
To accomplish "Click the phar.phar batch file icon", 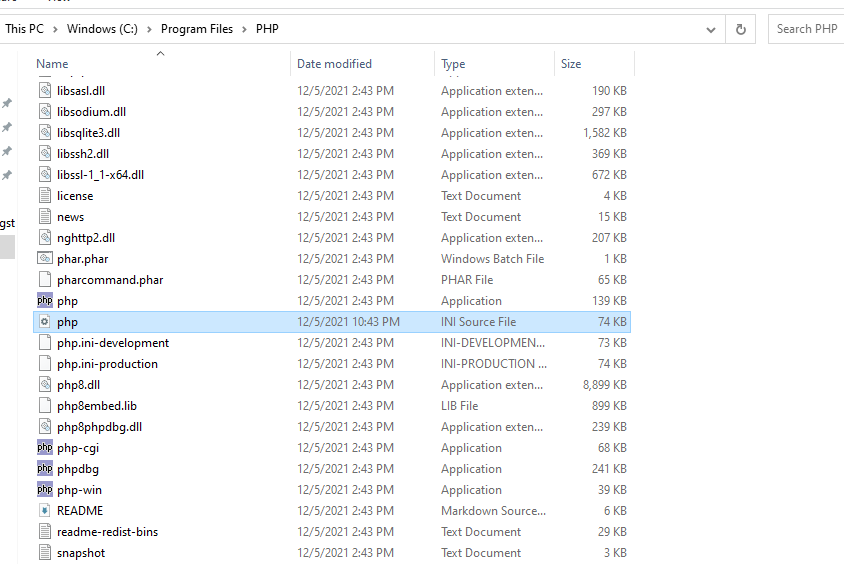I will [x=45, y=258].
